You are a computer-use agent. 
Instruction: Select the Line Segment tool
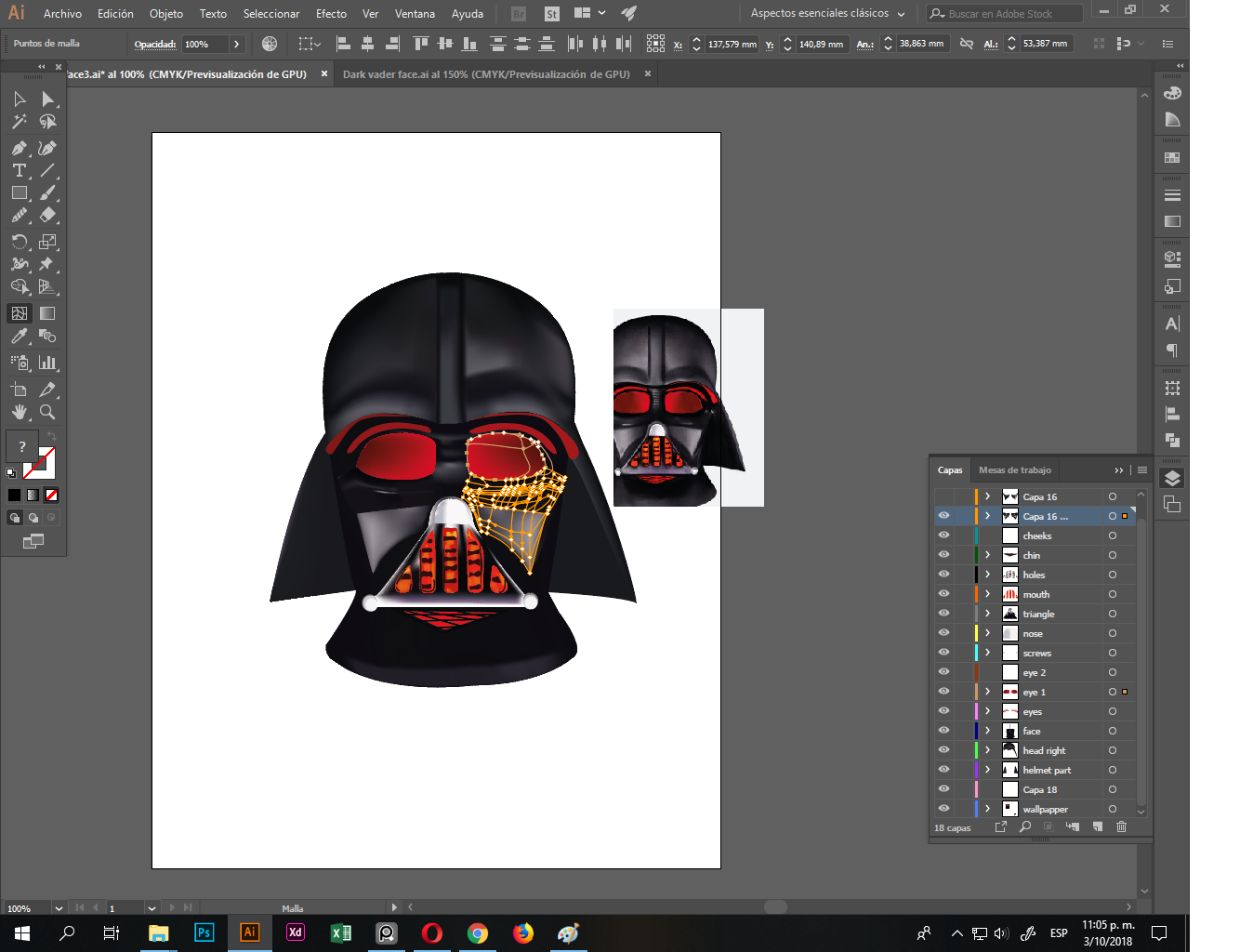click(x=47, y=170)
